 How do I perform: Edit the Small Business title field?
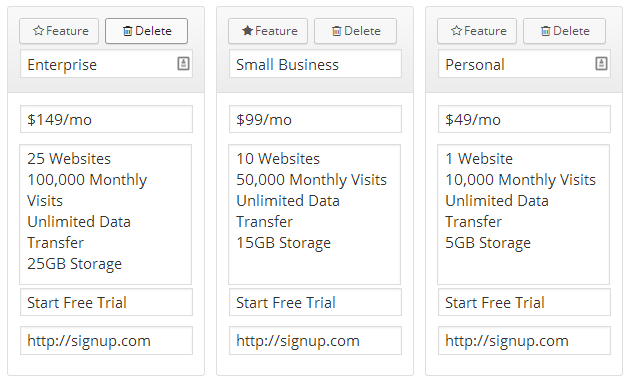click(x=315, y=64)
